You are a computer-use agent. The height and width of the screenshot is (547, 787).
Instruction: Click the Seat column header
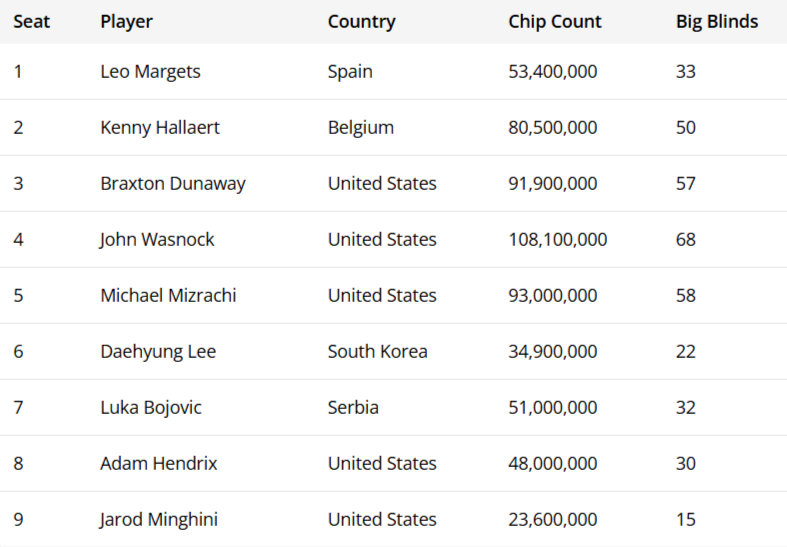pyautogui.click(x=31, y=21)
